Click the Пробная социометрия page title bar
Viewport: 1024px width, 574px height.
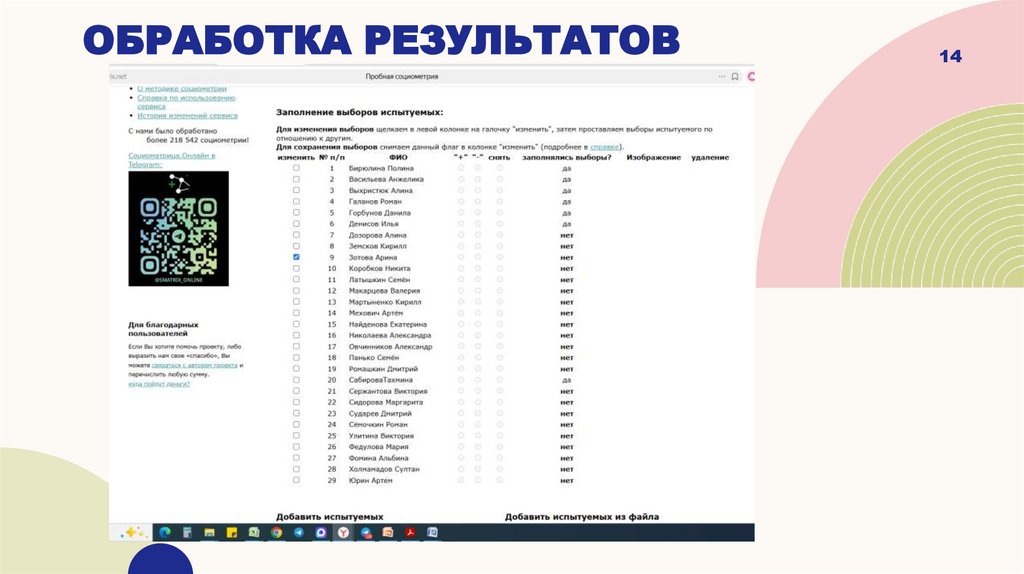pyautogui.click(x=402, y=76)
